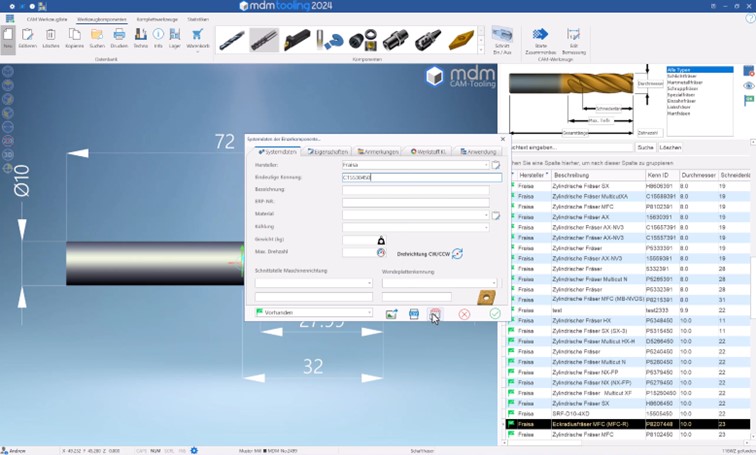Open Schnittstelle Maschinenrichtung dropdown

click(x=369, y=283)
